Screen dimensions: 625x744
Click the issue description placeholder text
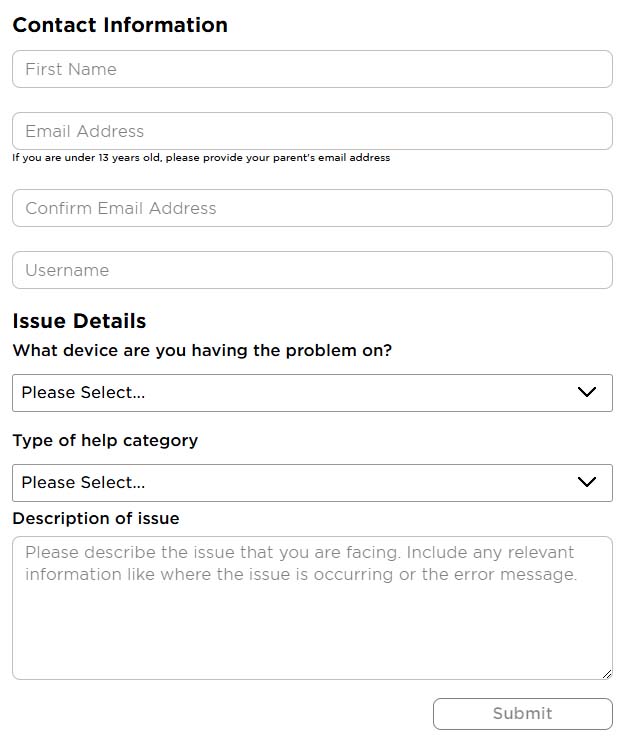coord(301,563)
